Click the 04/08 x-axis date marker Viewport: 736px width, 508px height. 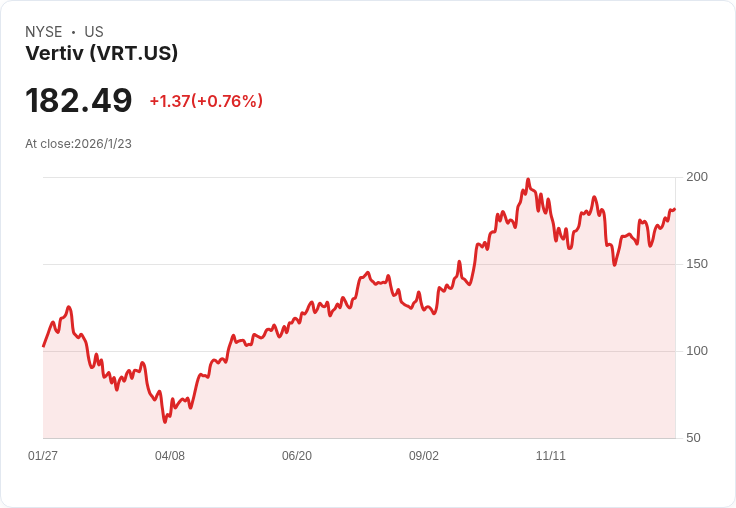170,456
